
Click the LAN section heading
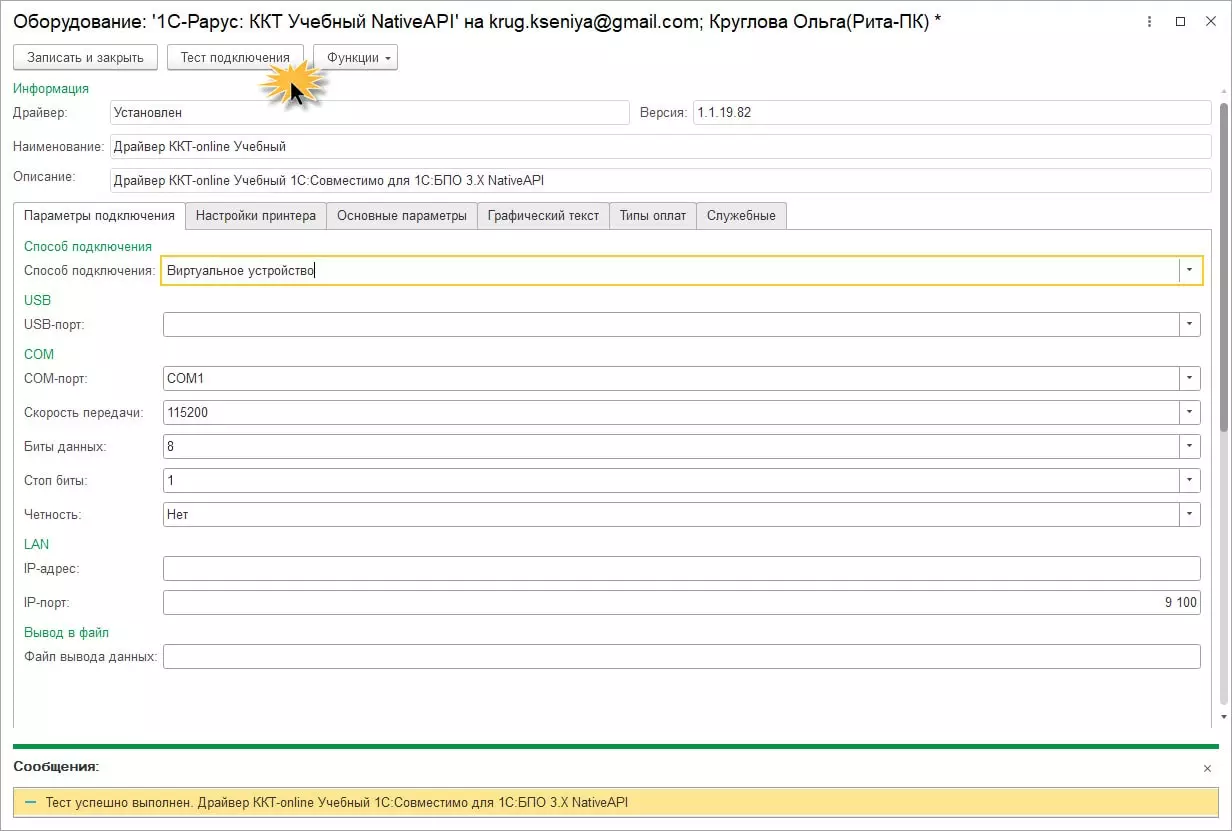click(36, 544)
